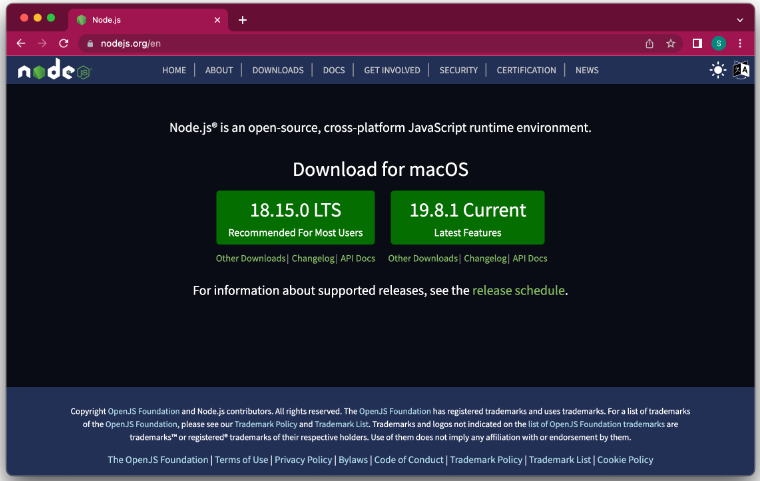Close the Node.js browser tab

pyautogui.click(x=215, y=19)
